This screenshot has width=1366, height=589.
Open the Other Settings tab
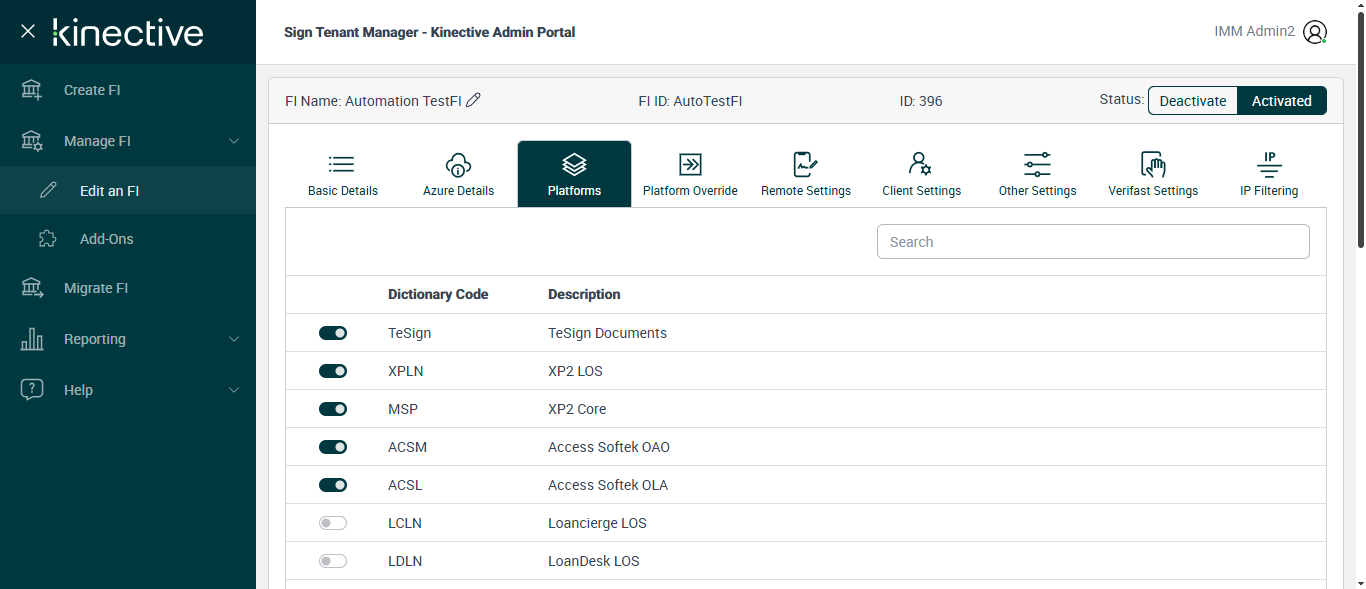(x=1037, y=174)
